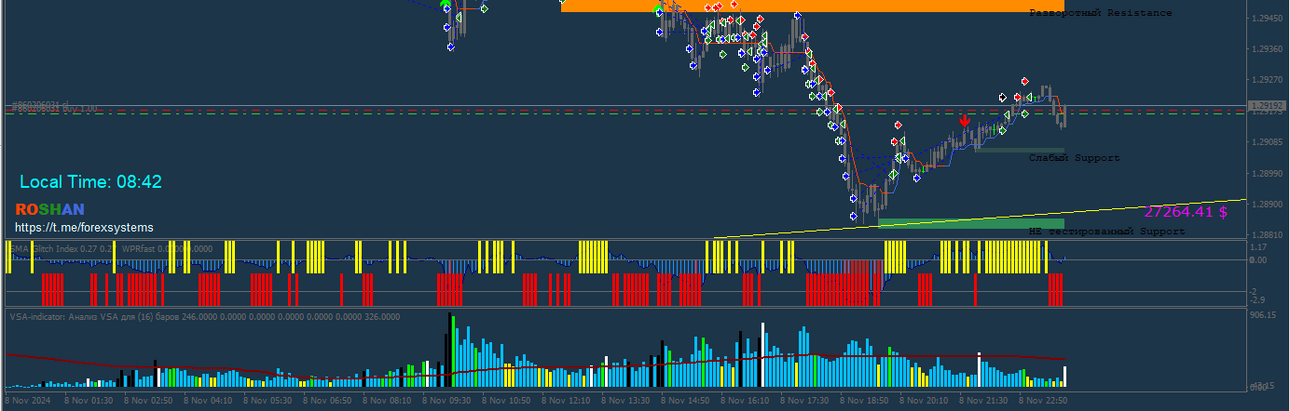This screenshot has height=411, width=1290.
Task: Click the #860306031 sl order label
Action: pos(40,106)
